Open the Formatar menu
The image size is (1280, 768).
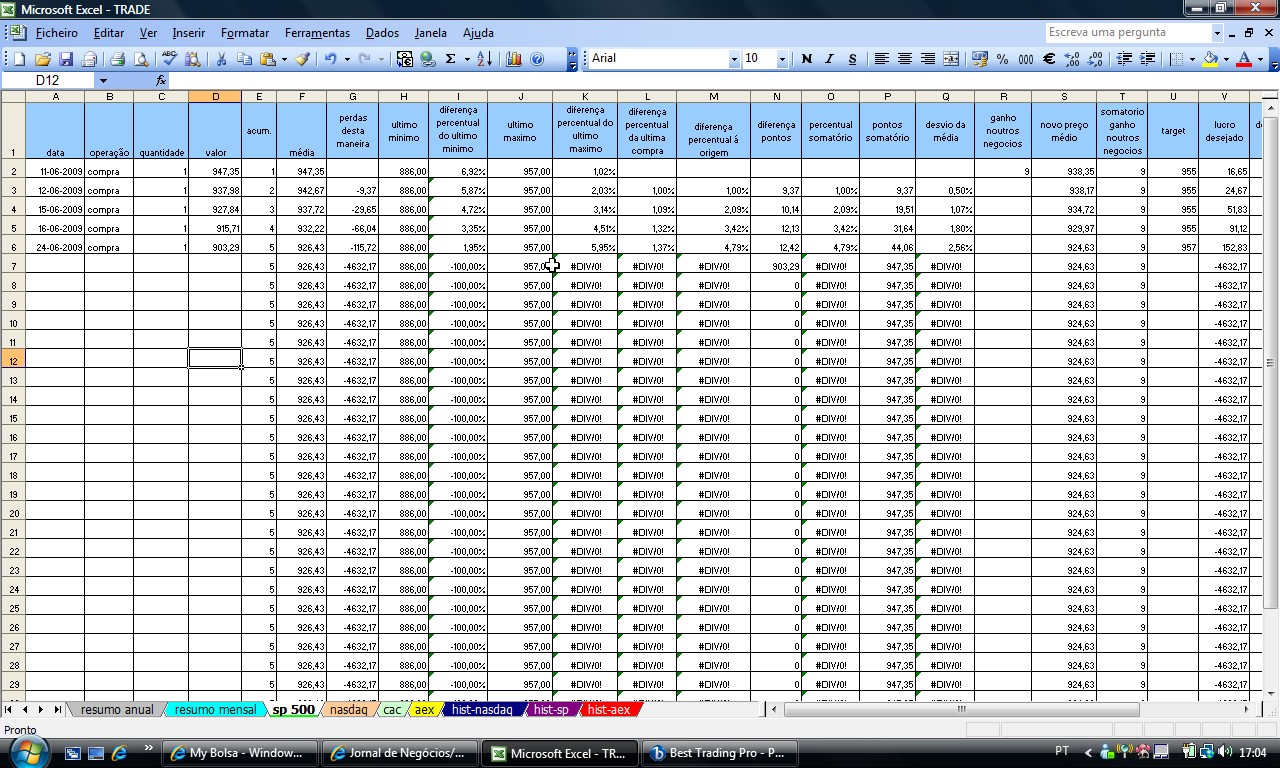[245, 33]
